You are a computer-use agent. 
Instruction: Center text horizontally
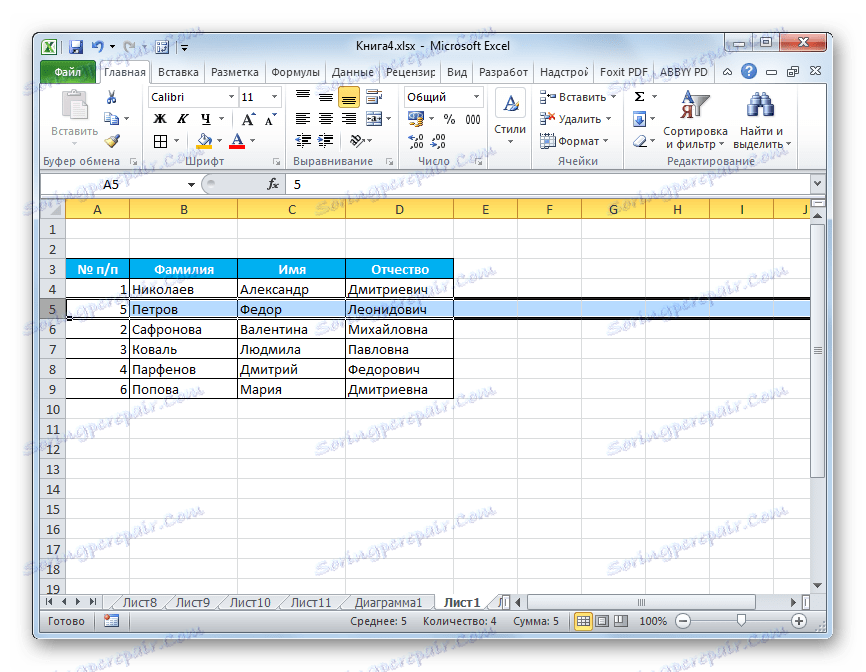point(326,119)
